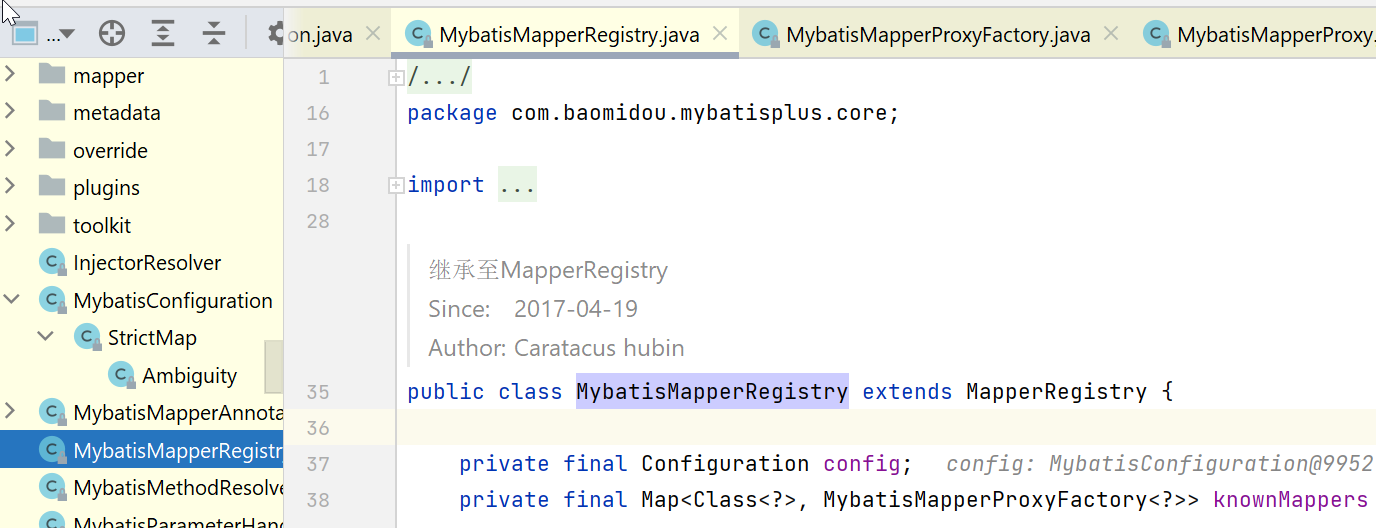The image size is (1376, 528).
Task: Click the folded import ellipsis
Action: click(x=517, y=185)
